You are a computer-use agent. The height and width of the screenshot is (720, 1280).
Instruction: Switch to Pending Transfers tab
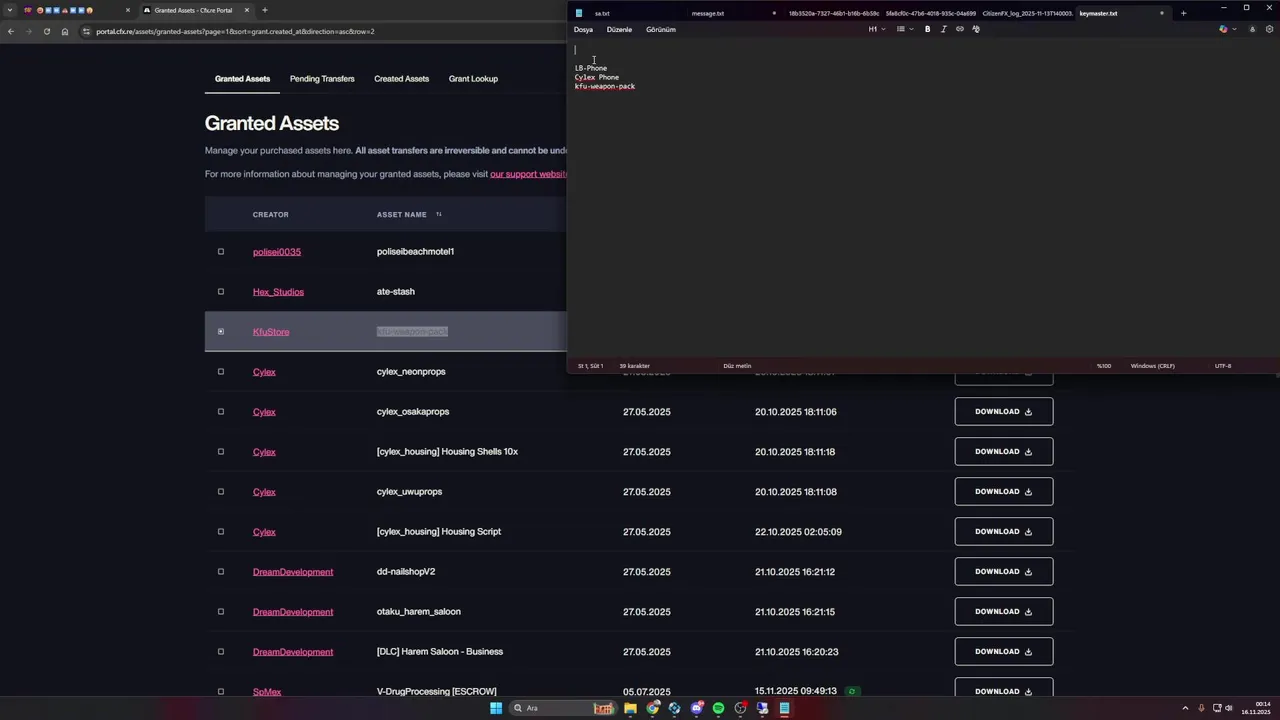pyautogui.click(x=322, y=79)
